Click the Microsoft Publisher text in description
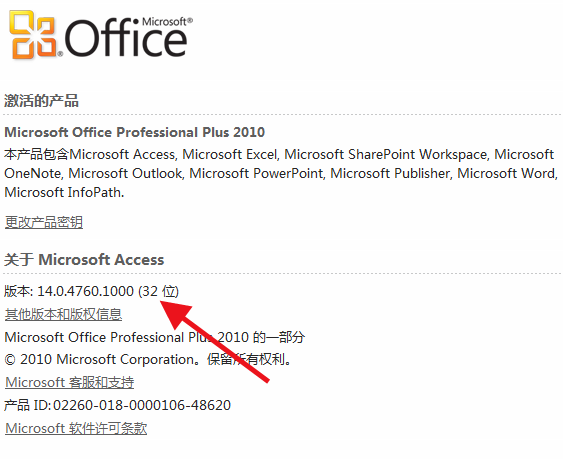 [x=390, y=173]
